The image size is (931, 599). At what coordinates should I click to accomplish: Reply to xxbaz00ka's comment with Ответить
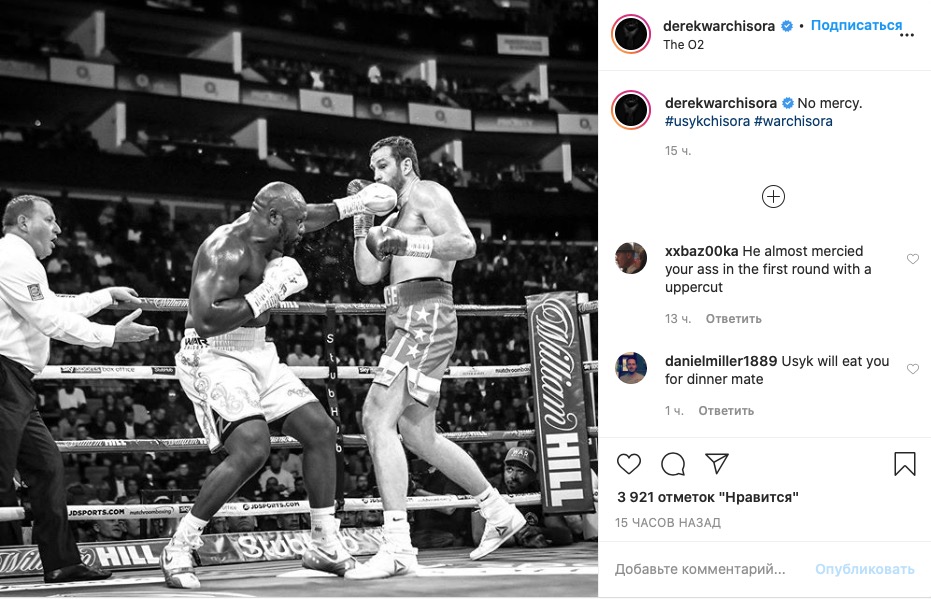(x=733, y=319)
